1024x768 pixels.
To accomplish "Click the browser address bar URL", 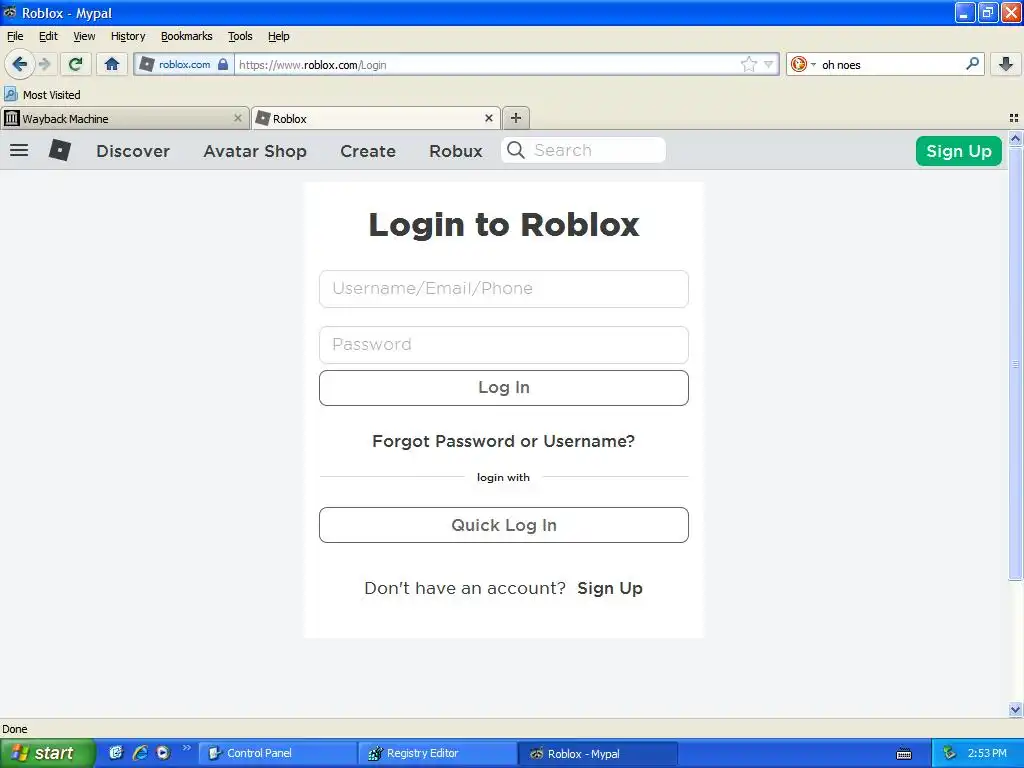I will (487, 65).
